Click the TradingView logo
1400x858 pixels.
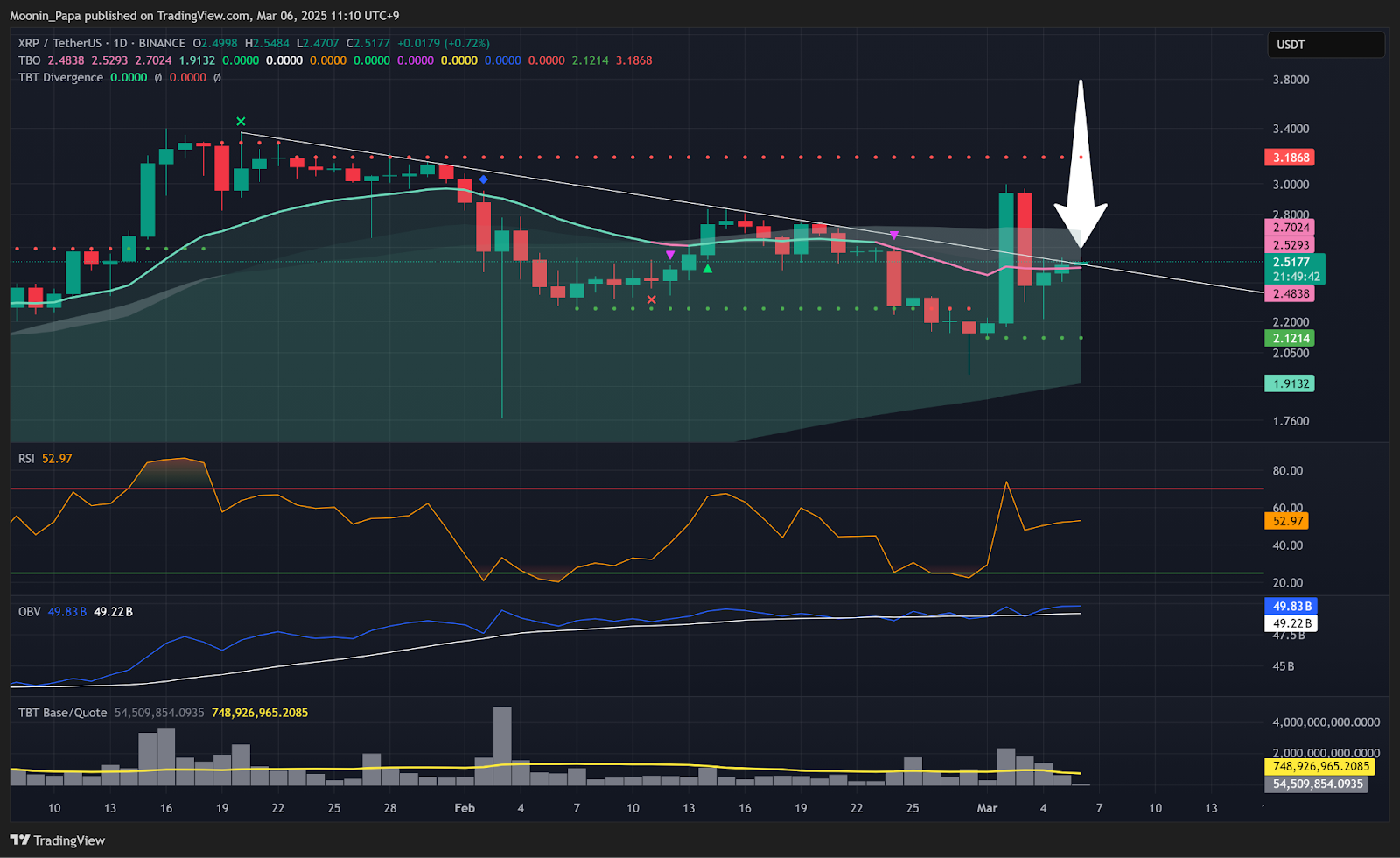[x=58, y=840]
